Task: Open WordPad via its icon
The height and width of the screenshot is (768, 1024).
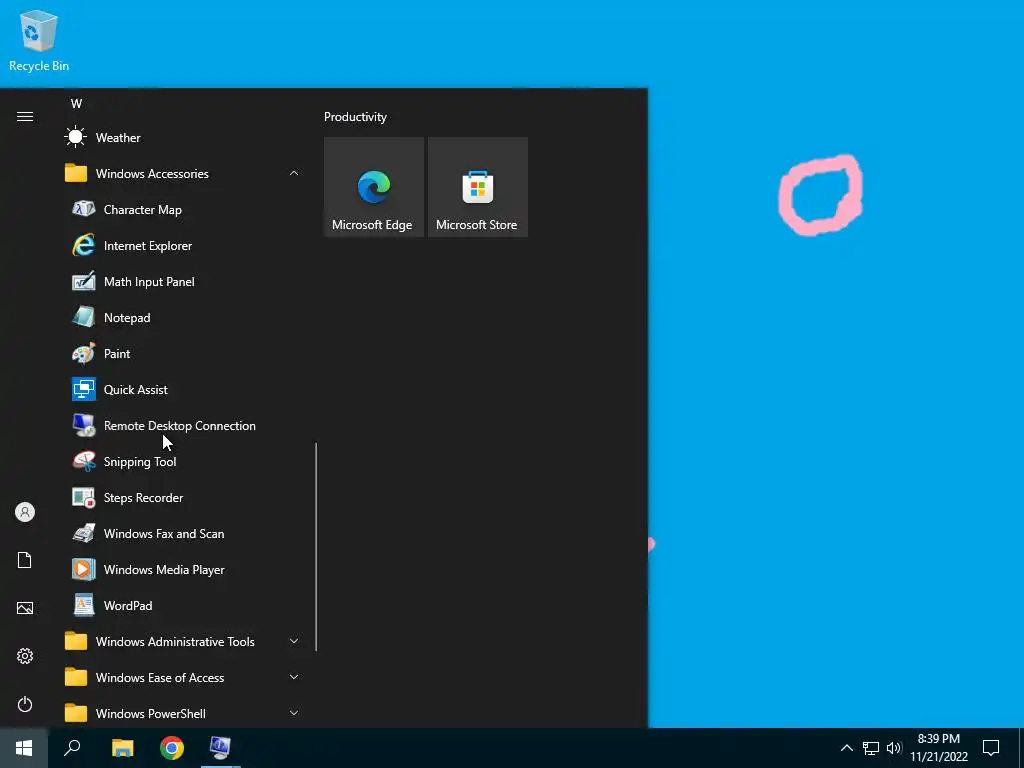Action: pyautogui.click(x=84, y=605)
